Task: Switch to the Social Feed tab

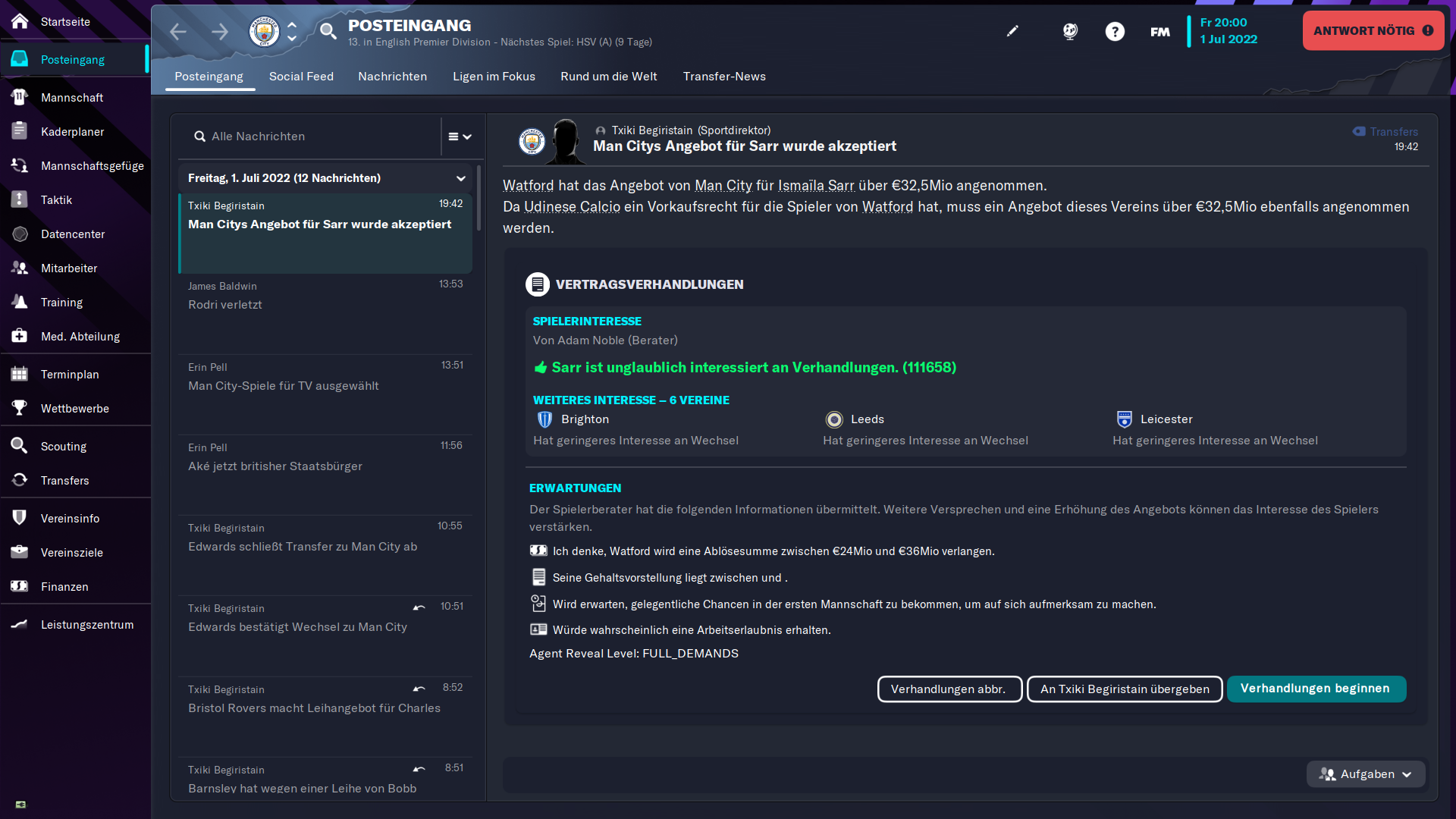Action: tap(301, 77)
